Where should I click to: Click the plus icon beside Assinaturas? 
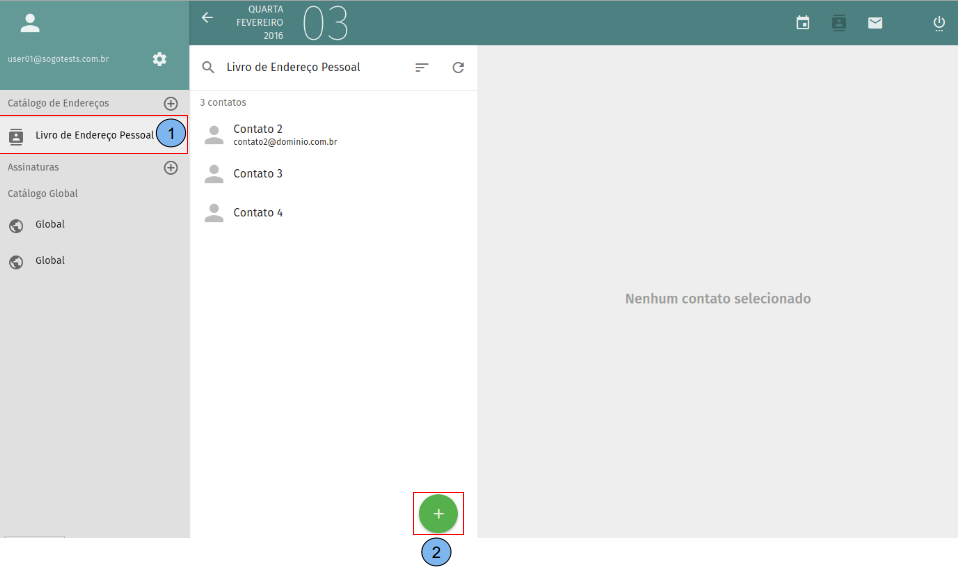pos(170,168)
